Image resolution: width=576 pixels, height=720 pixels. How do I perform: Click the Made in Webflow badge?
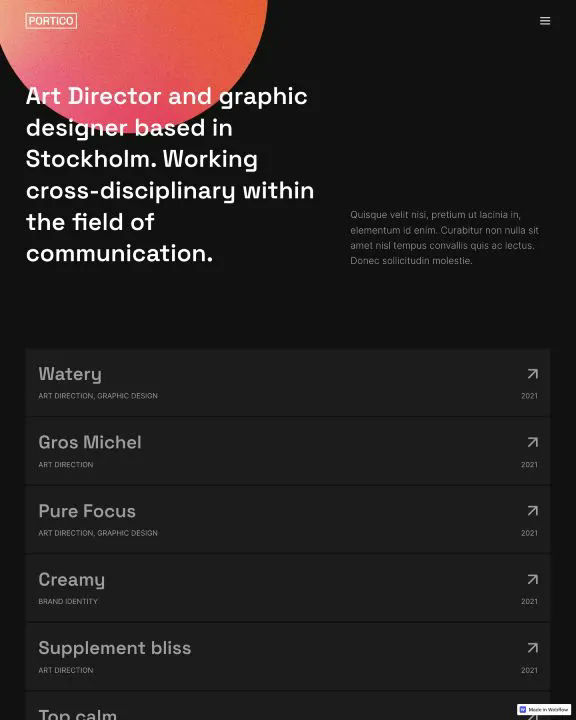(x=544, y=709)
